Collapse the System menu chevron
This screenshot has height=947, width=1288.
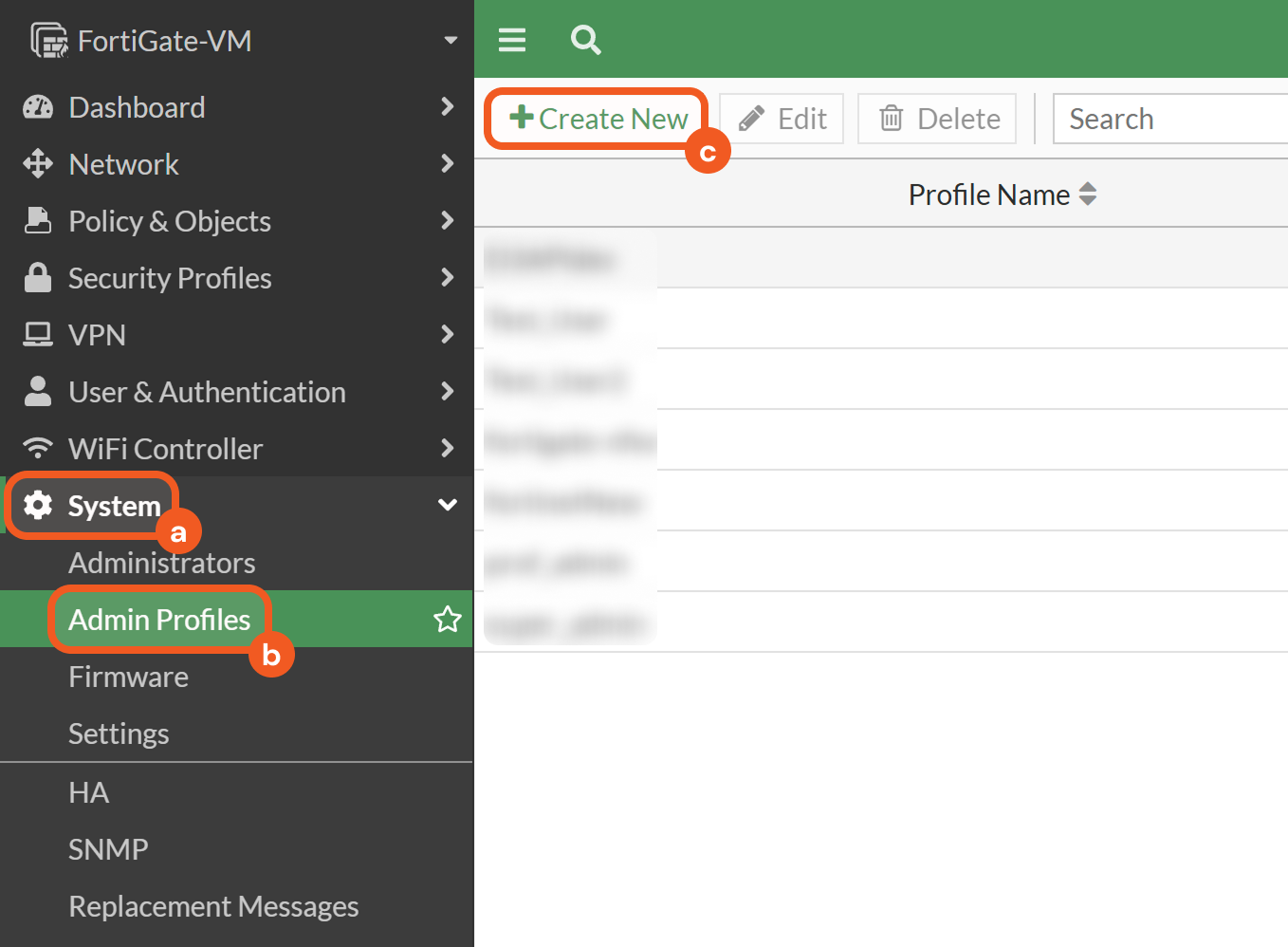pyautogui.click(x=447, y=505)
